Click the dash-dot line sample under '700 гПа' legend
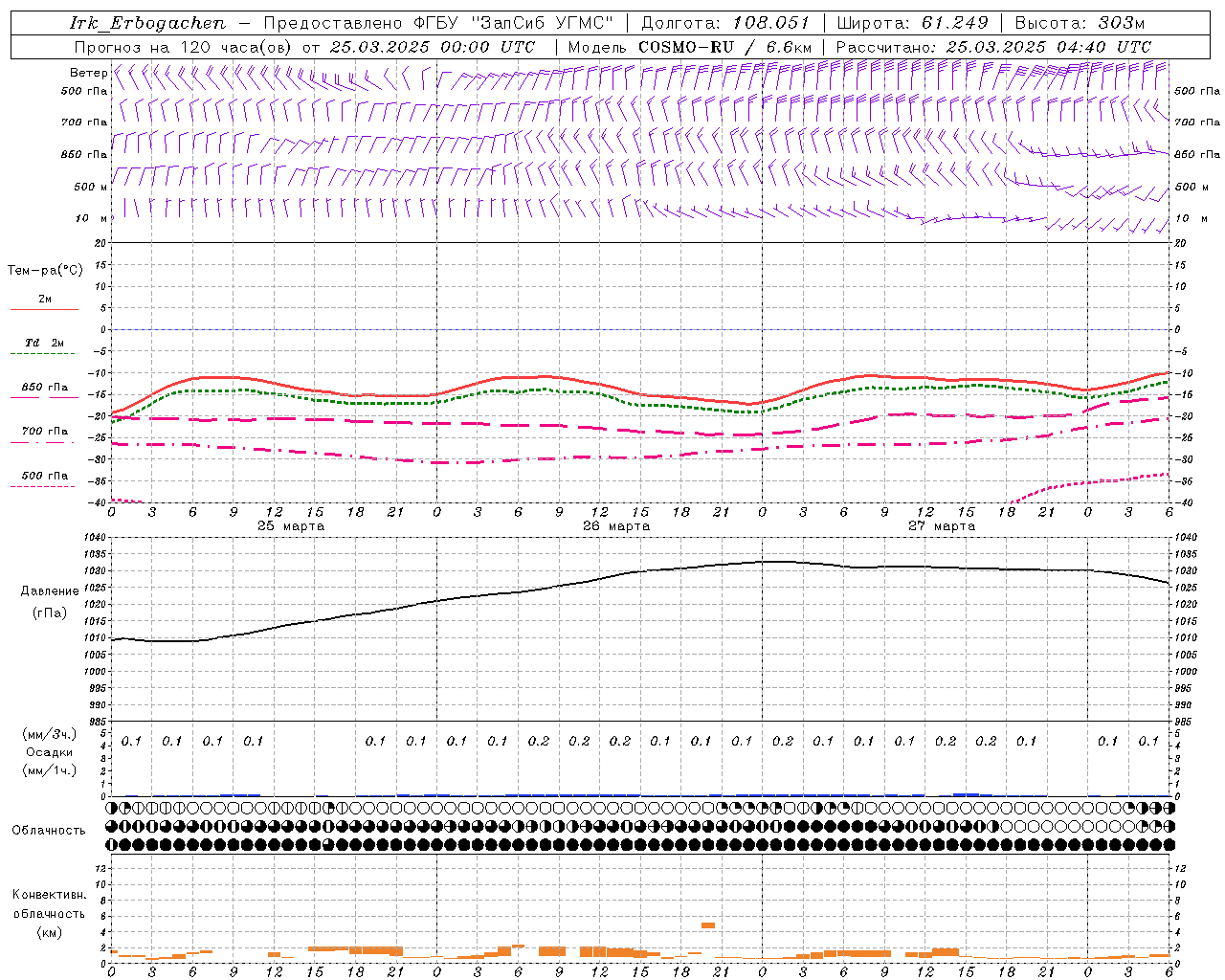Viewport: 1225px width, 980px height. pos(42,443)
